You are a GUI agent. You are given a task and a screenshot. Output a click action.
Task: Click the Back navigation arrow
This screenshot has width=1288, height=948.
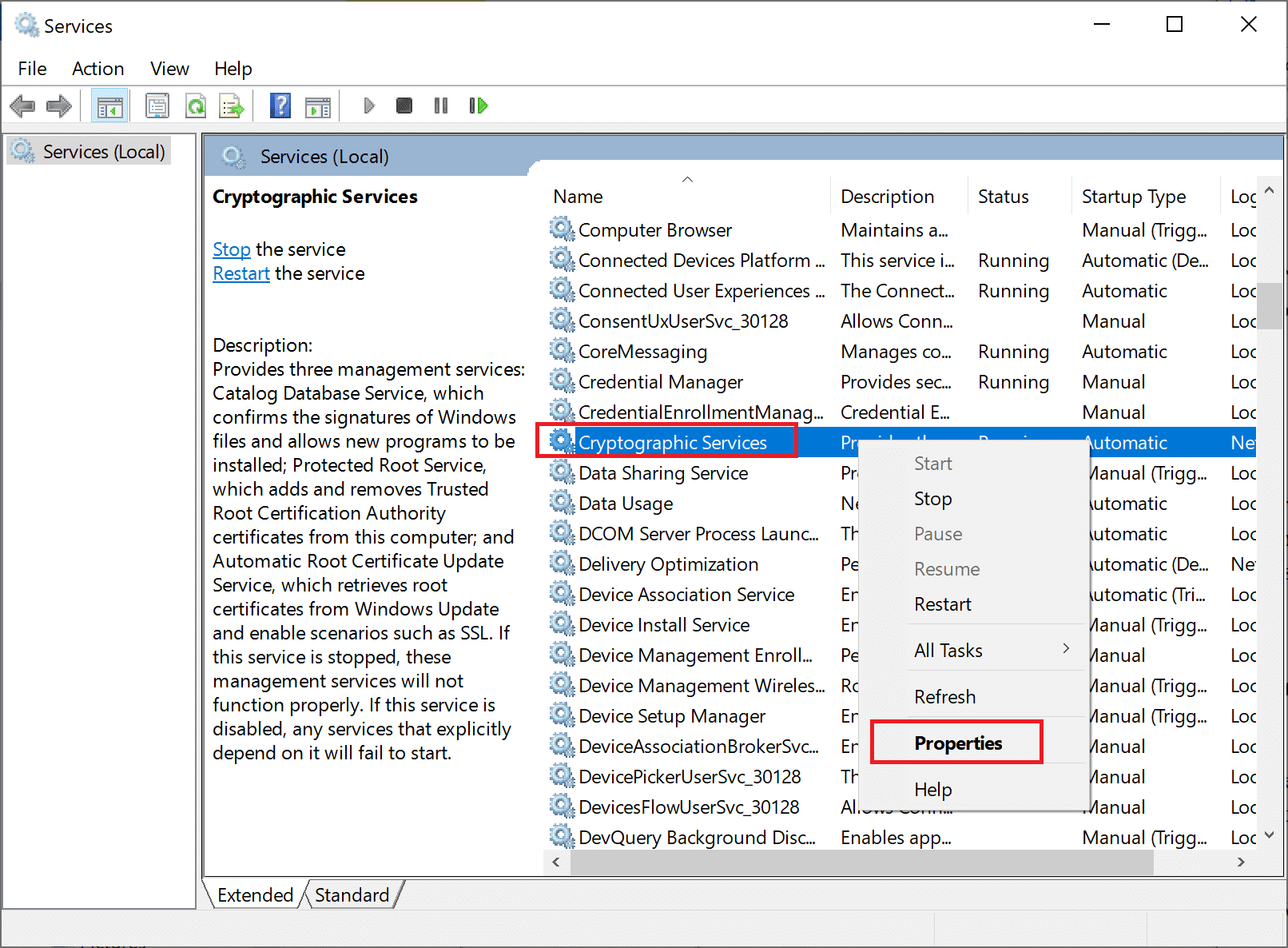pos(22,106)
